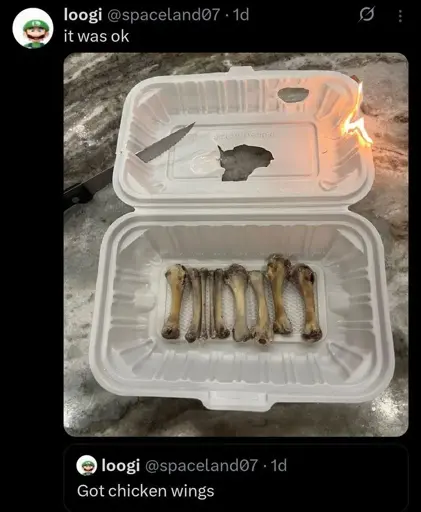Open the @spaceland07 handle inside the quoted post

click(200, 465)
